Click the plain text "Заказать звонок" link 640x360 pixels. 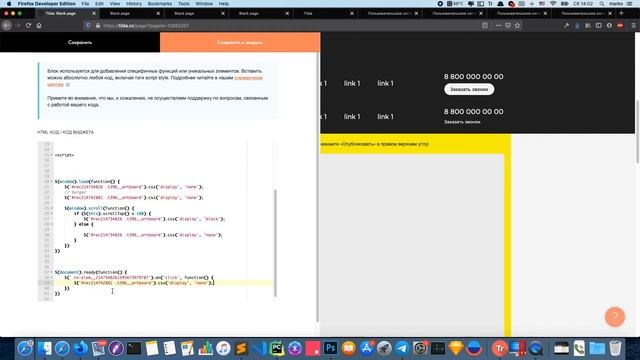tap(462, 122)
